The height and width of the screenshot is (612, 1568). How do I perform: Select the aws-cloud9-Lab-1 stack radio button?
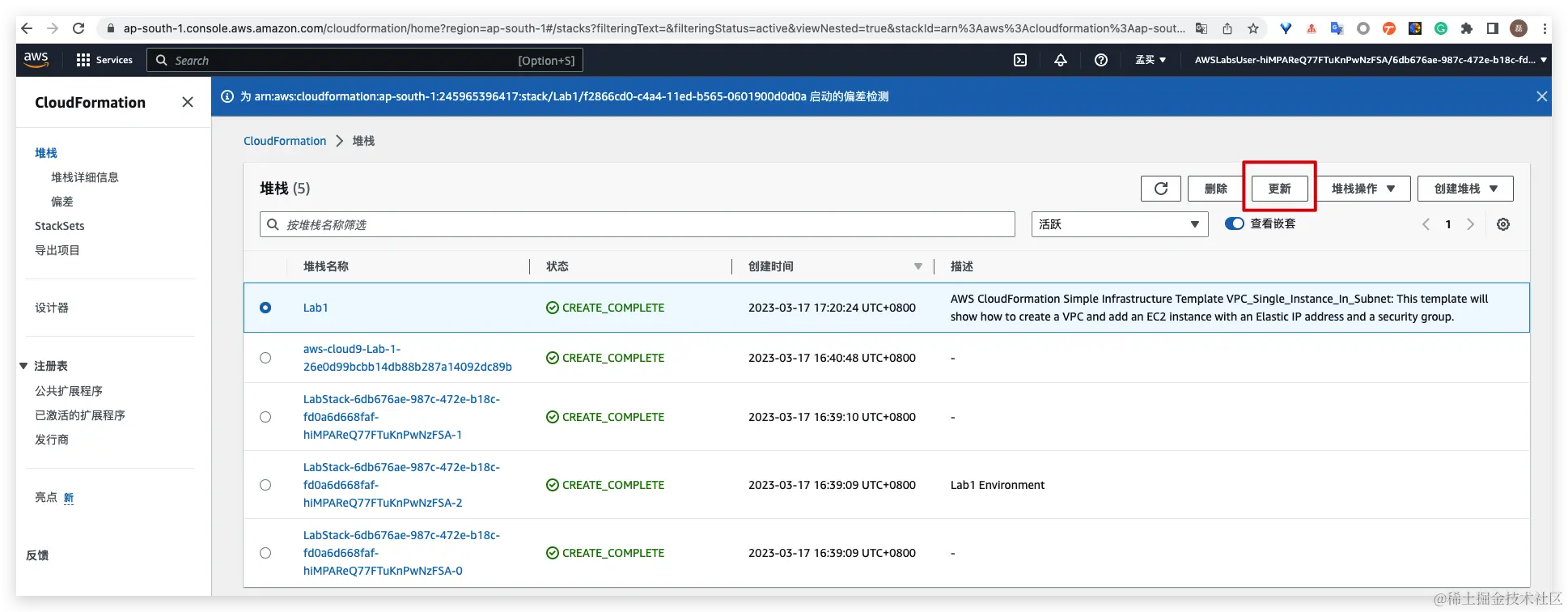click(x=265, y=358)
